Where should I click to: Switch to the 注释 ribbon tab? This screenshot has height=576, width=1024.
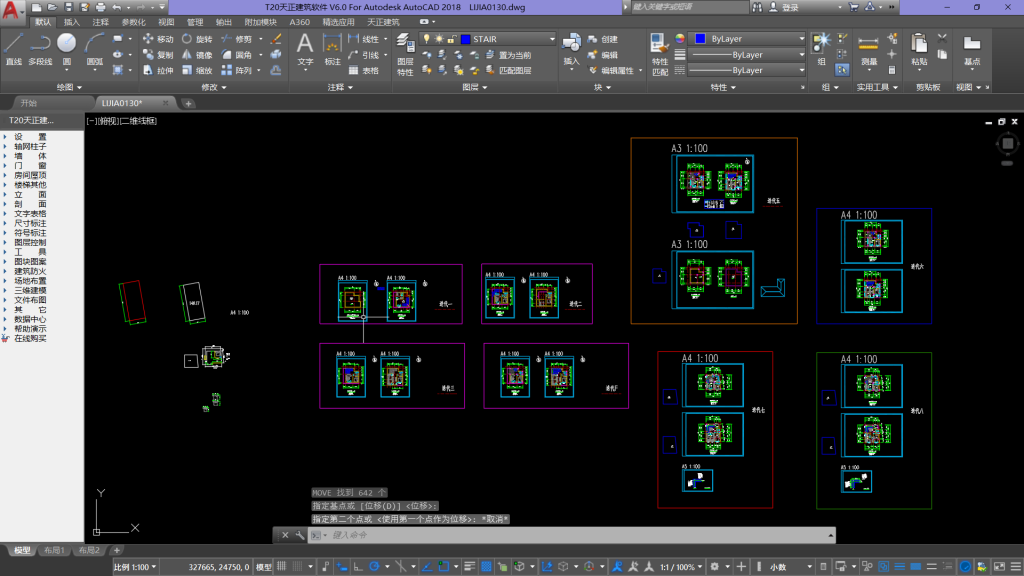coord(101,21)
